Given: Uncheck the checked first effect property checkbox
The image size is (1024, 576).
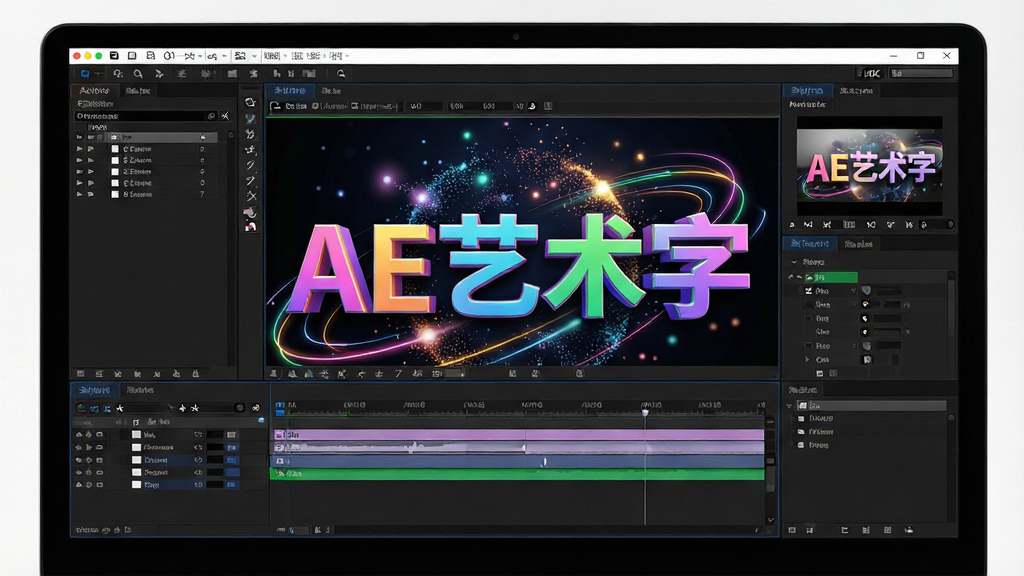Looking at the screenshot, I should point(808,291).
